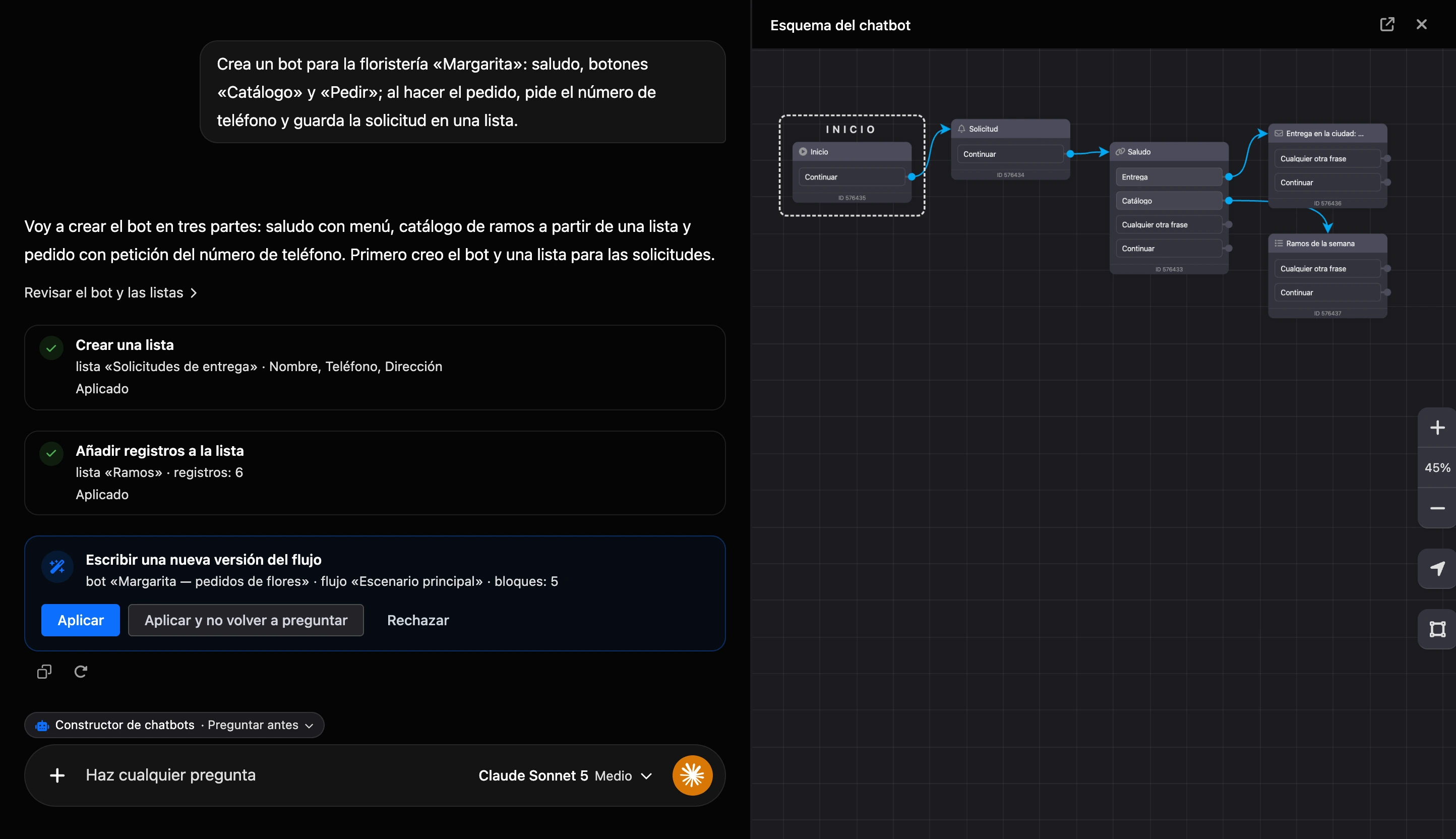Click the orange send starburst button

[x=692, y=775]
